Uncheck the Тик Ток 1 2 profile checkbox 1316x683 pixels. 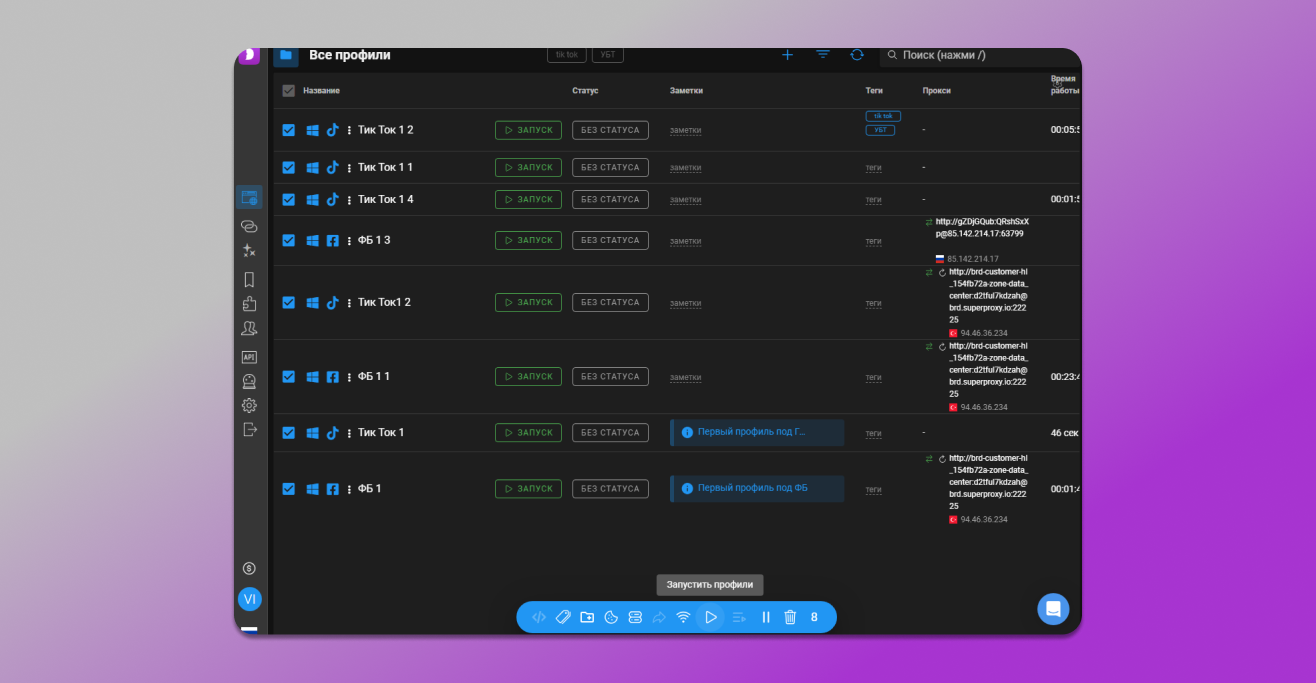(x=289, y=130)
